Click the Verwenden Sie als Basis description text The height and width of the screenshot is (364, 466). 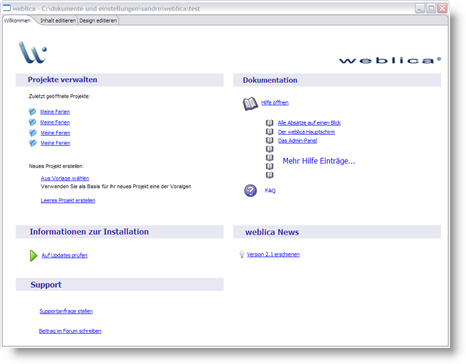(x=116, y=186)
